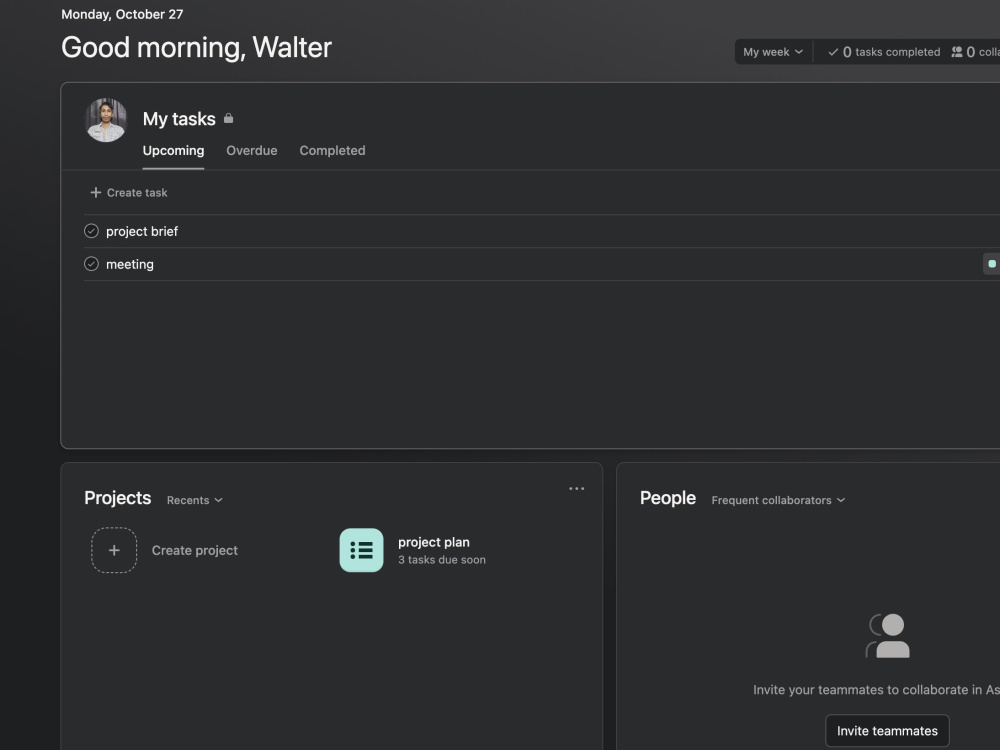Click the collaborators people icon in header

click(957, 52)
